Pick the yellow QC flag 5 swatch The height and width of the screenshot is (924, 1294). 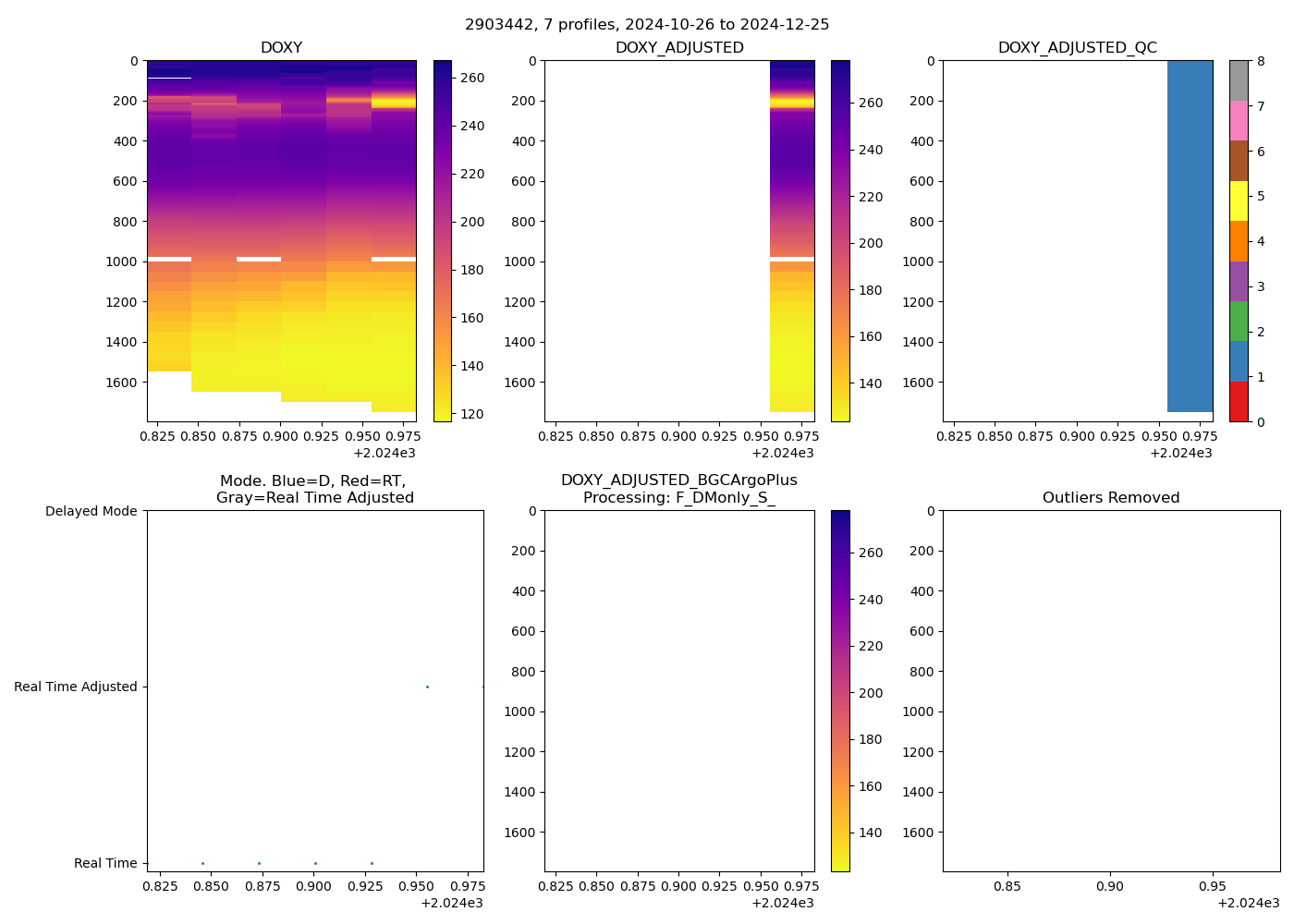(x=1239, y=201)
